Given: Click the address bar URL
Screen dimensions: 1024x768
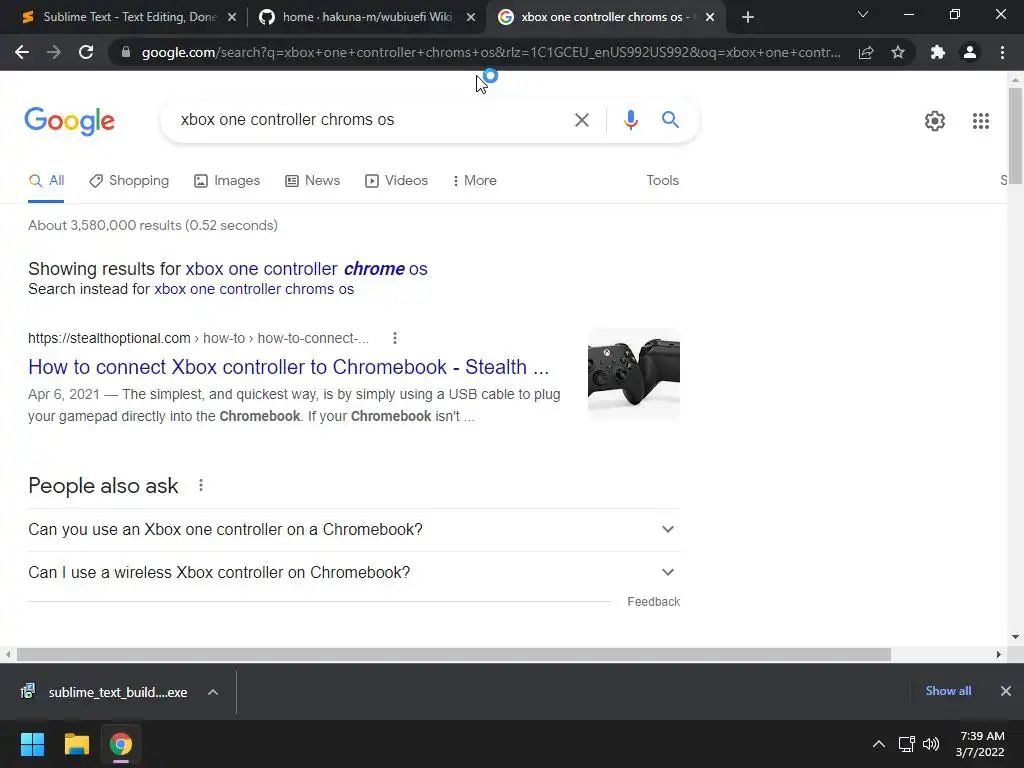Looking at the screenshot, I should pos(490,52).
